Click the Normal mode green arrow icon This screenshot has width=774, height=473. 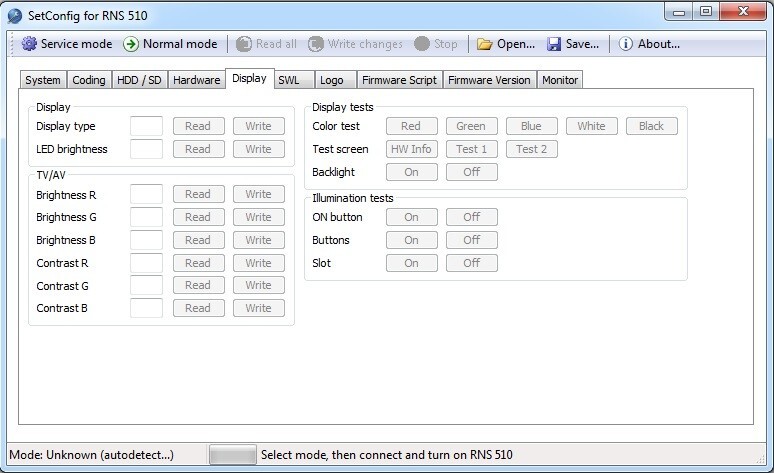131,44
